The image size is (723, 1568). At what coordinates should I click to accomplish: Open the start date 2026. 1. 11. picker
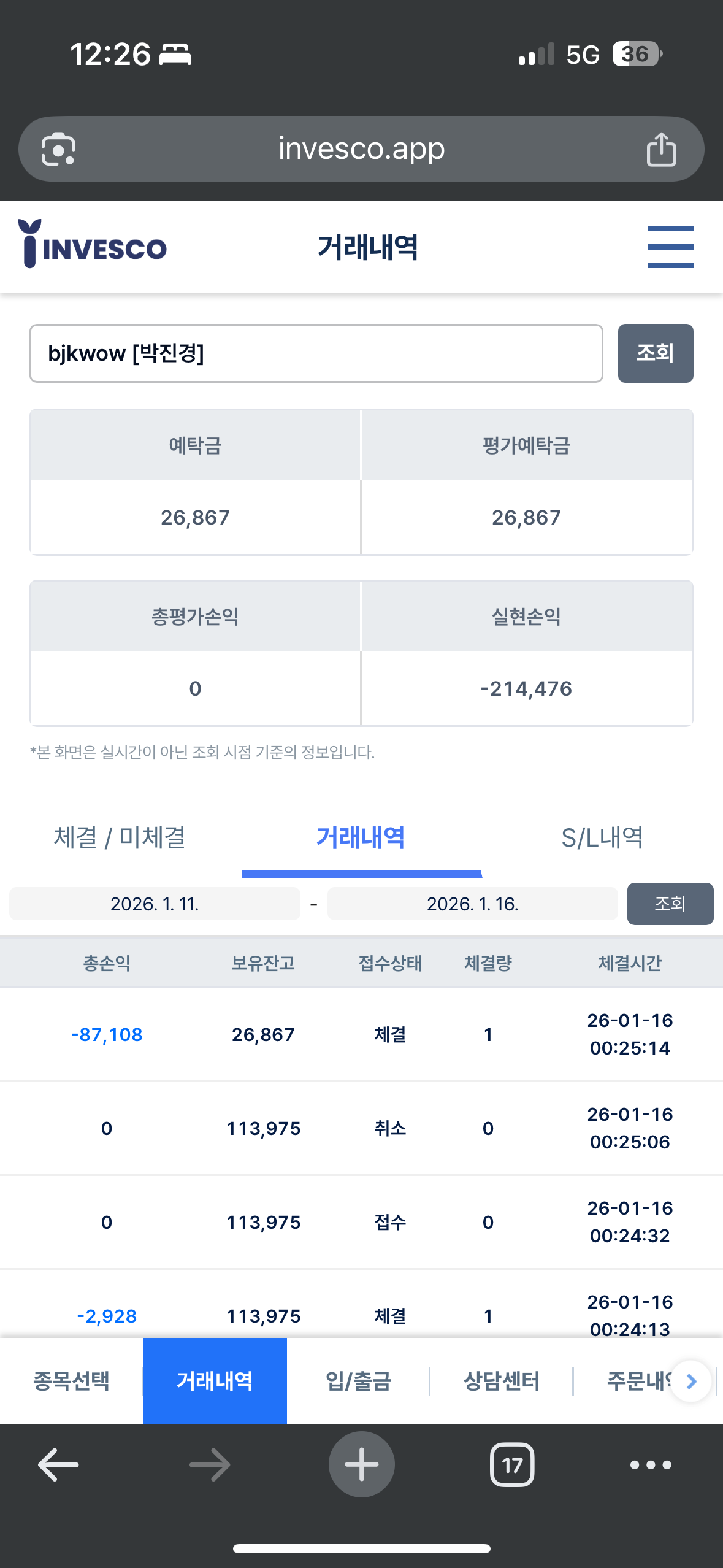155,904
